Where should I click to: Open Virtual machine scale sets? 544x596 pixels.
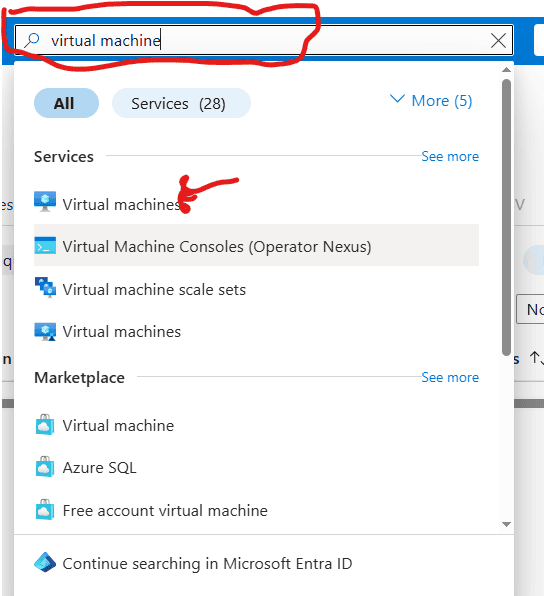tap(256, 289)
